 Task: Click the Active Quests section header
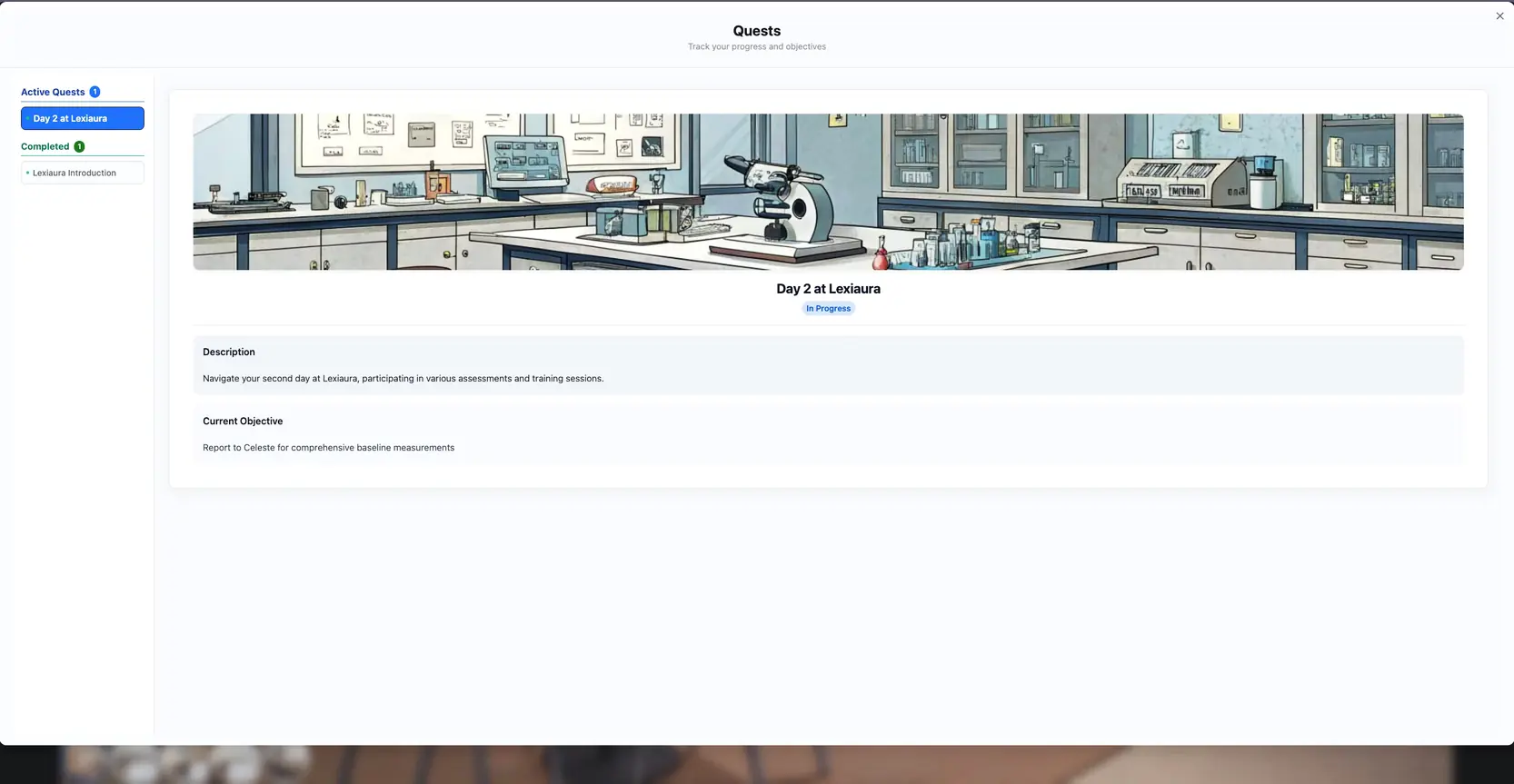click(53, 92)
